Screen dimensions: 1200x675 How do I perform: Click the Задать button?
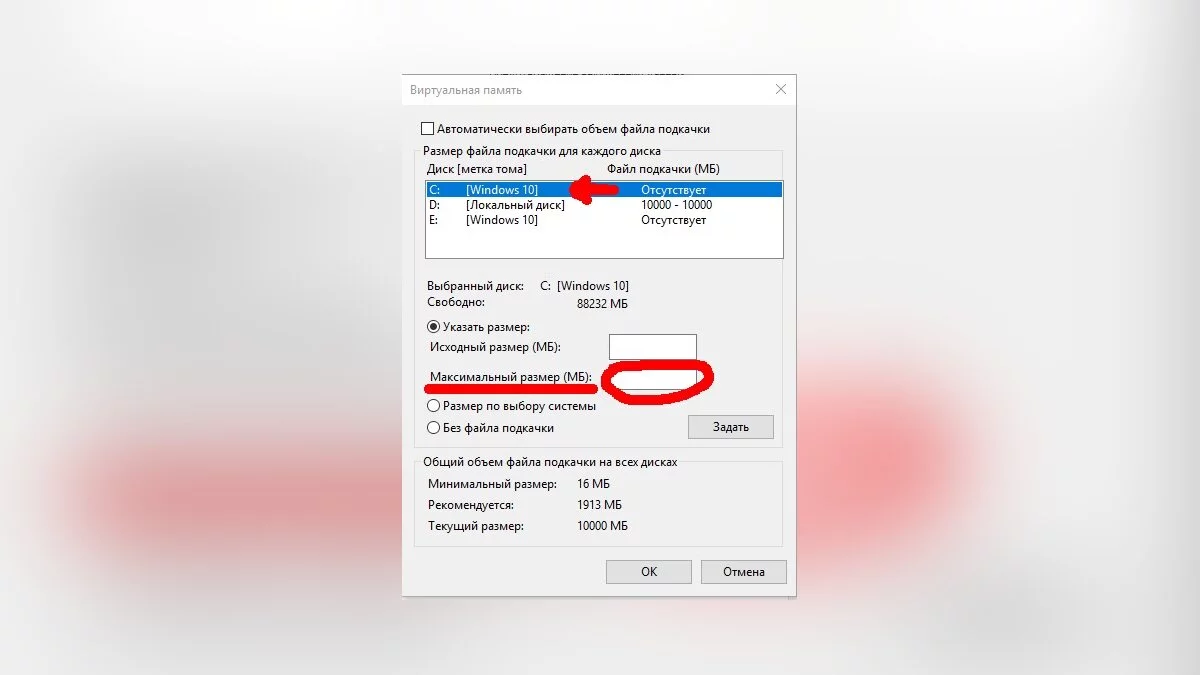pyautogui.click(x=731, y=427)
